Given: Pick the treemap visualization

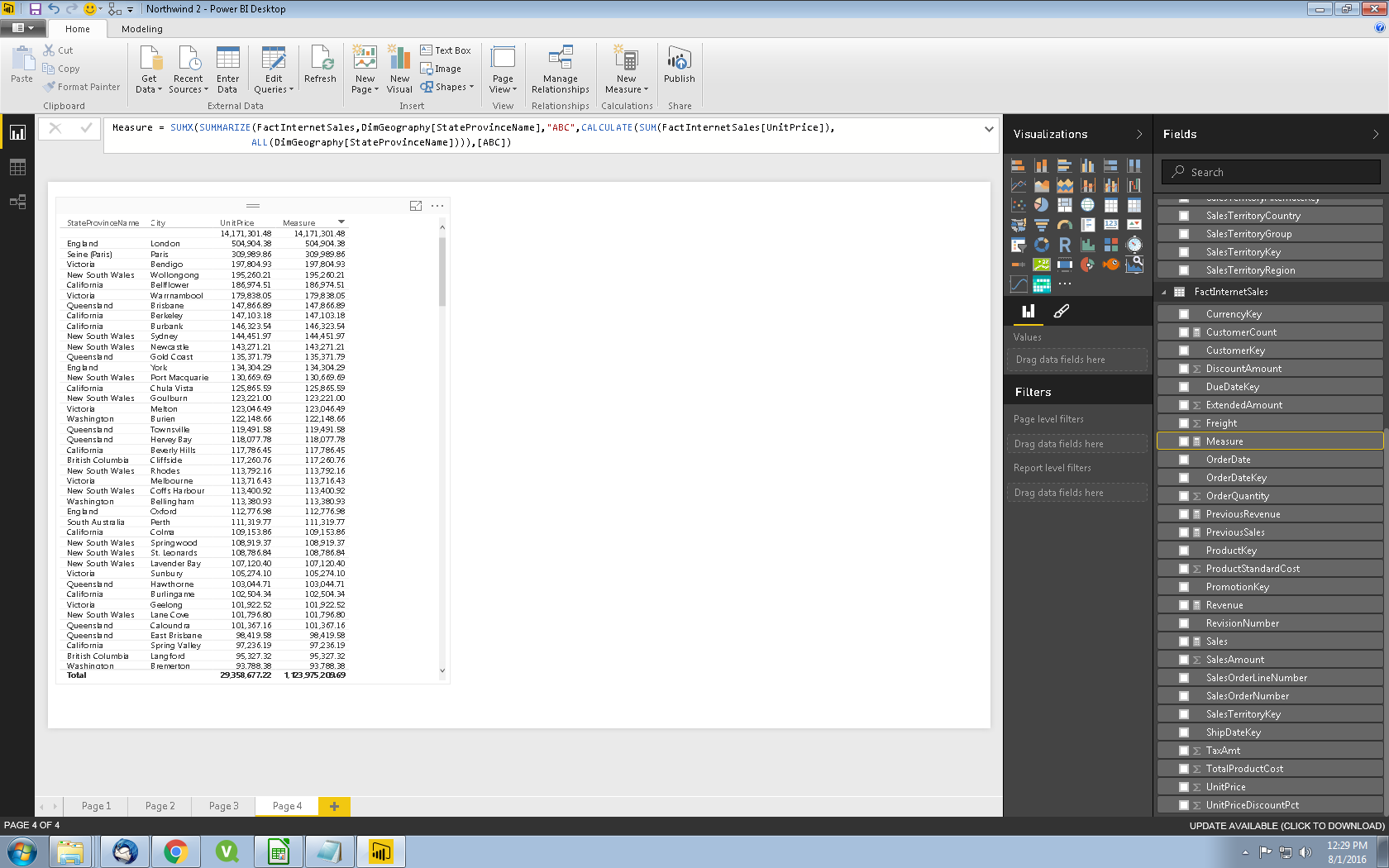Looking at the screenshot, I should tap(1065, 205).
